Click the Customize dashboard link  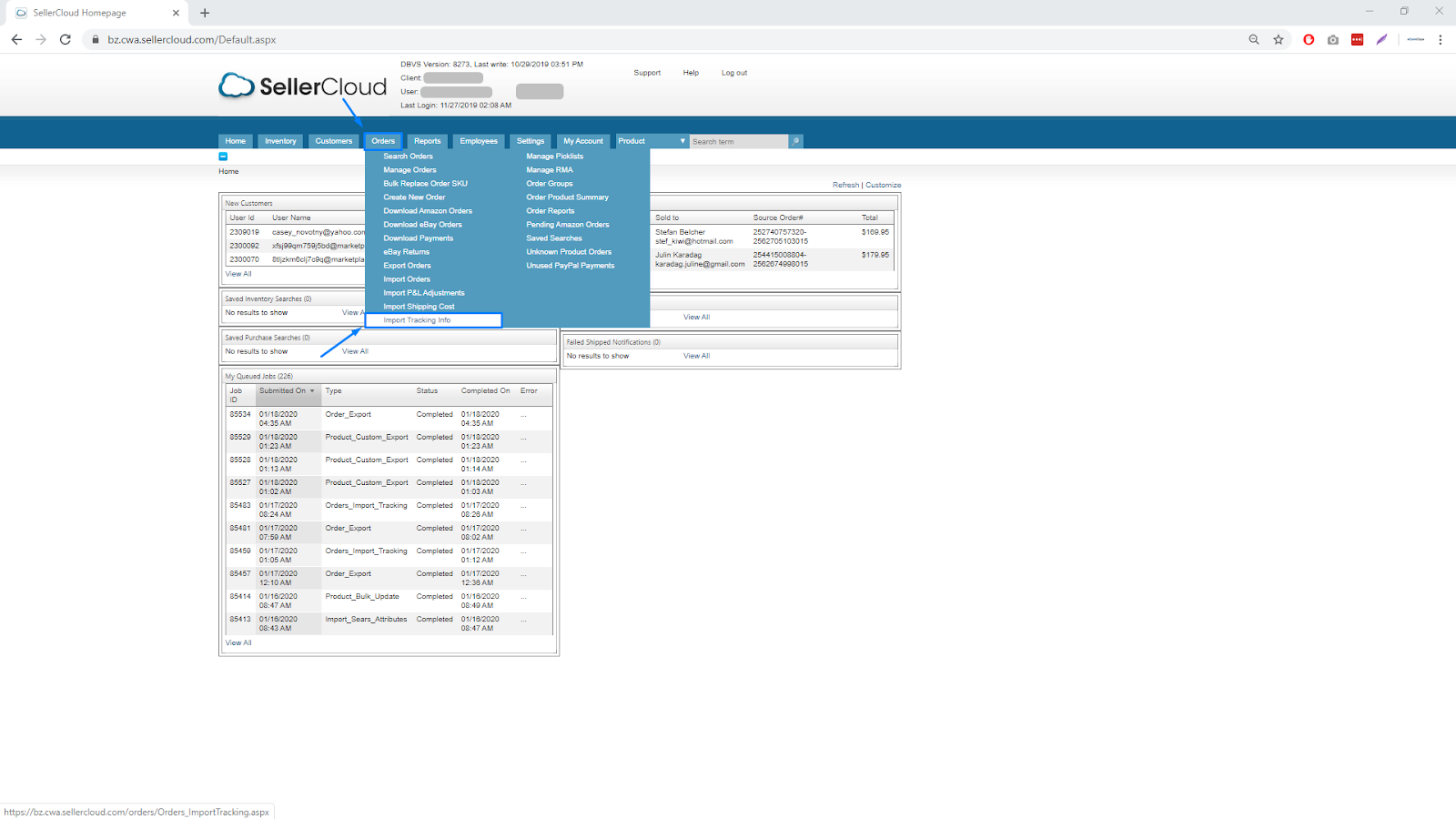coord(884,185)
